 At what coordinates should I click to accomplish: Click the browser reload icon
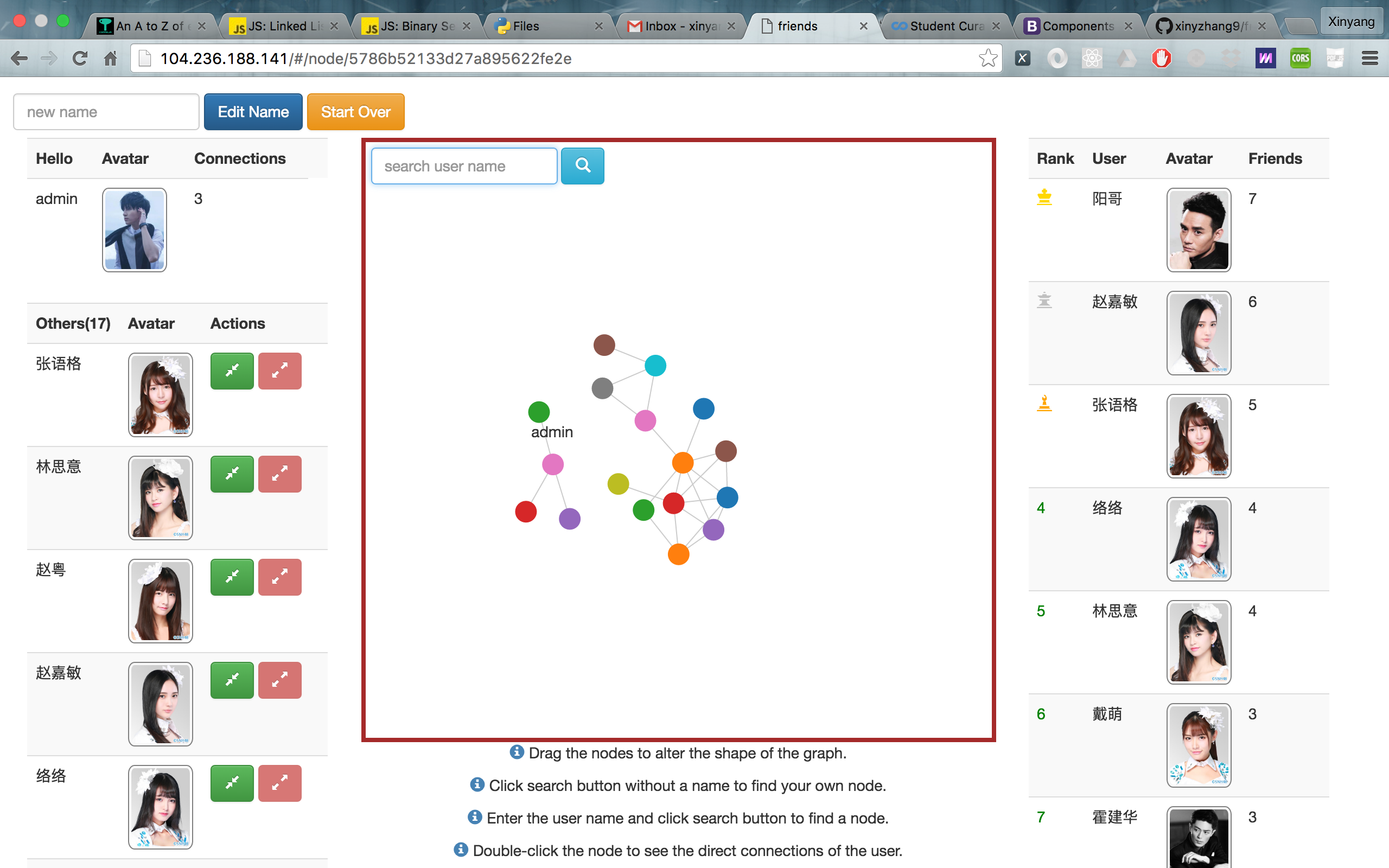80,59
